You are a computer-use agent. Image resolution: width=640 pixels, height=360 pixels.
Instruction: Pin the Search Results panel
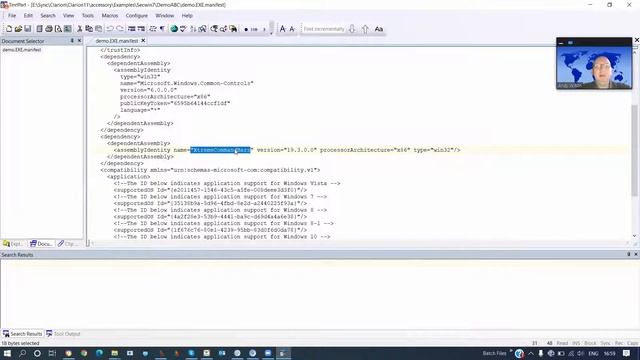[629, 254]
